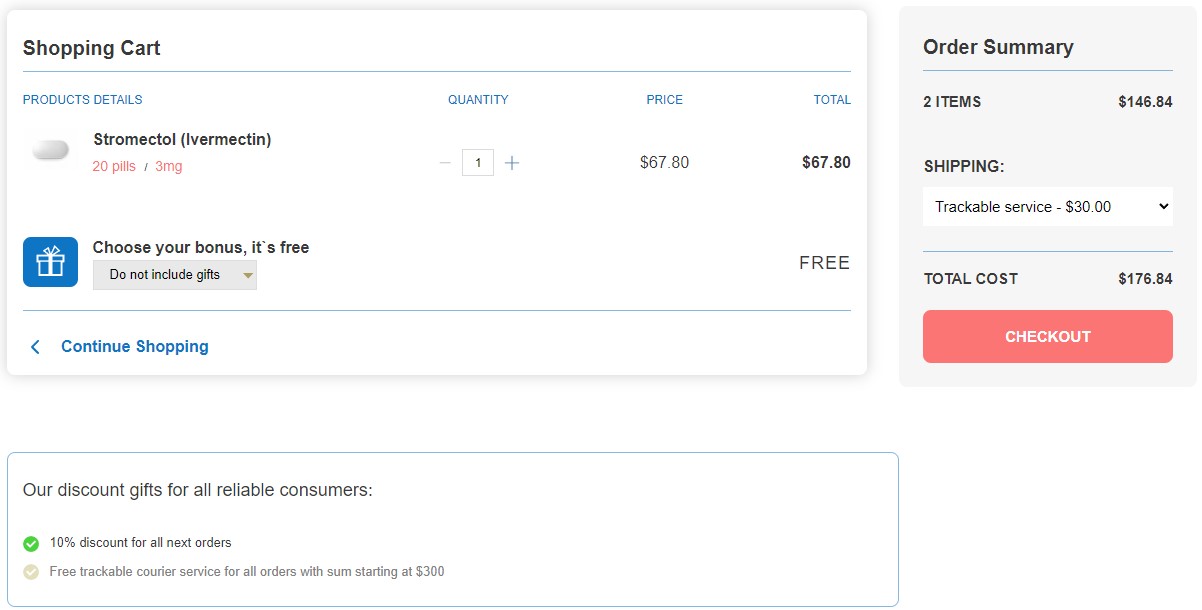Image resolution: width=1202 pixels, height=610 pixels.
Task: Click the PRODUCTS DETAILS column header
Action: (x=82, y=100)
